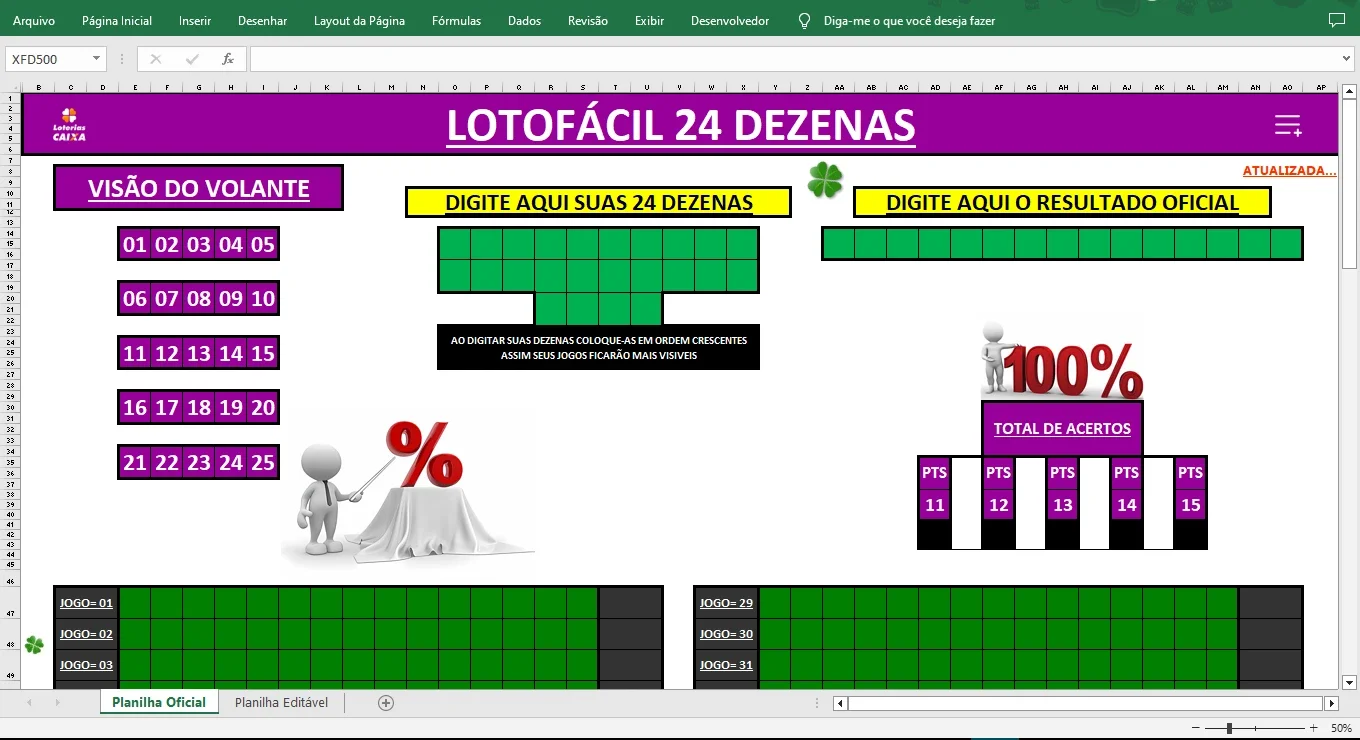
Task: Select the Layout da Página tab
Action: click(x=359, y=20)
